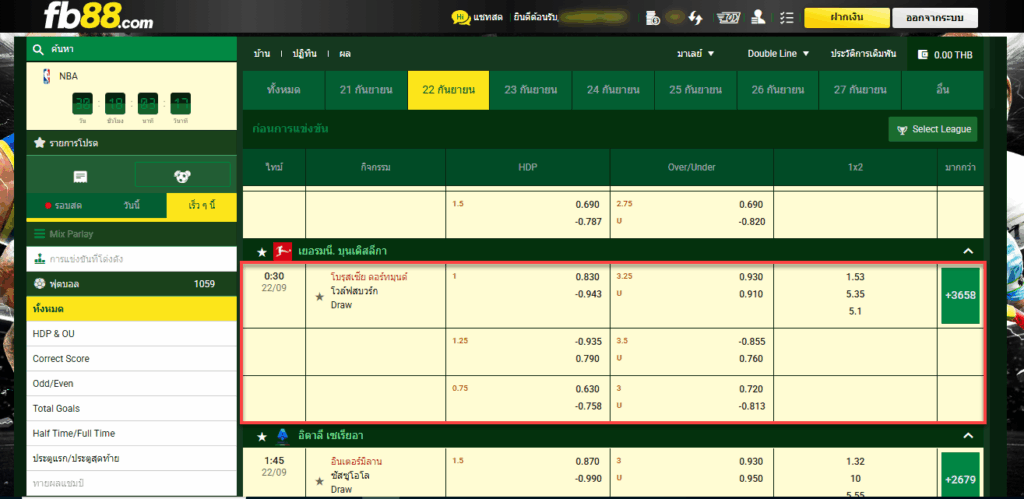1024x499 pixels.
Task: Click Inter Milan HDP odds 0.870
Action: tap(587, 461)
